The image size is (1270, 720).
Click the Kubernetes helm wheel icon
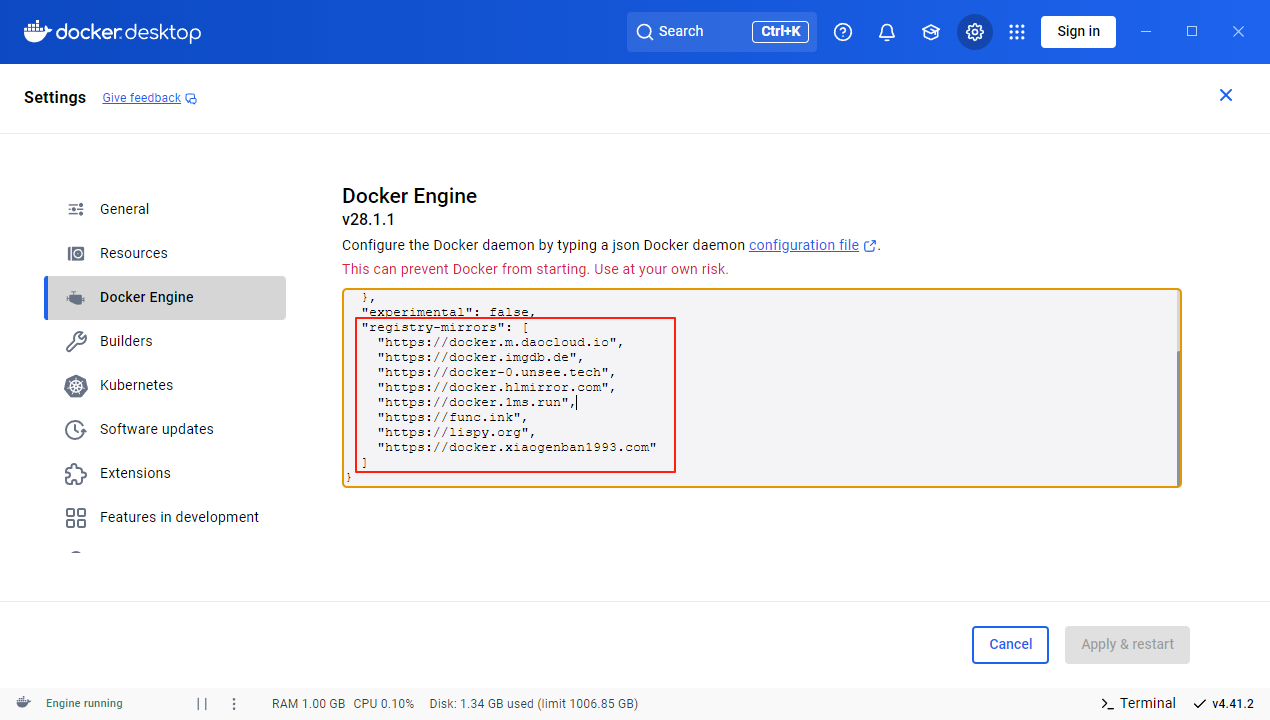pos(76,385)
